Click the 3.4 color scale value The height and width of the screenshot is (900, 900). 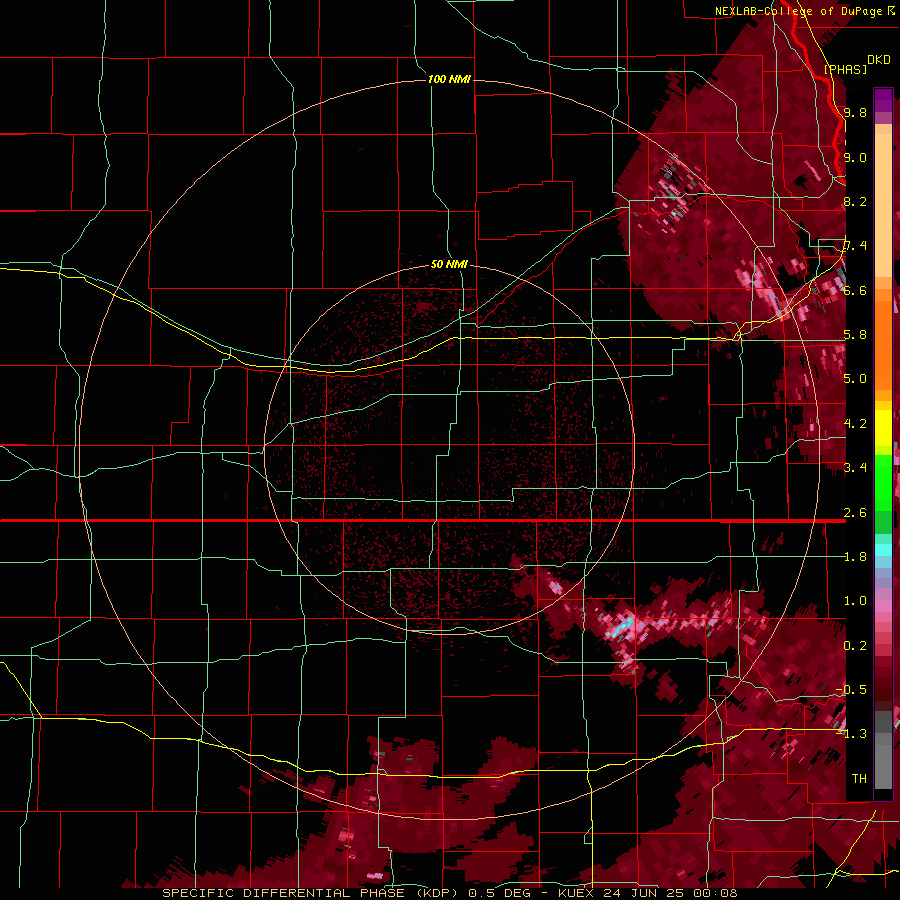pos(855,468)
